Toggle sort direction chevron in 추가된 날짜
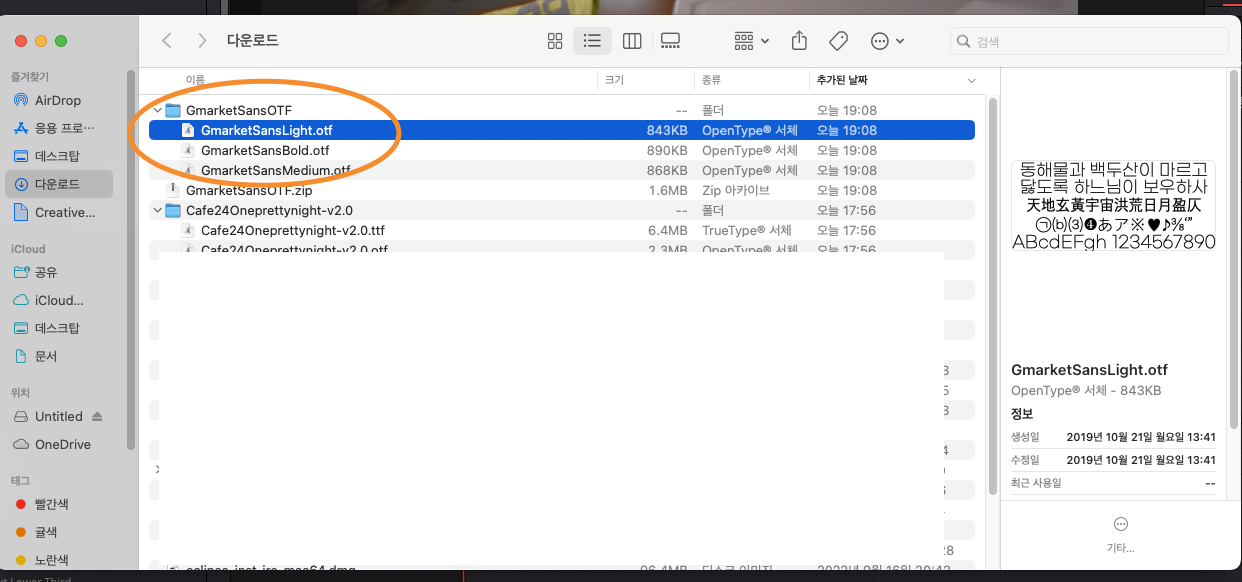 pos(971,80)
